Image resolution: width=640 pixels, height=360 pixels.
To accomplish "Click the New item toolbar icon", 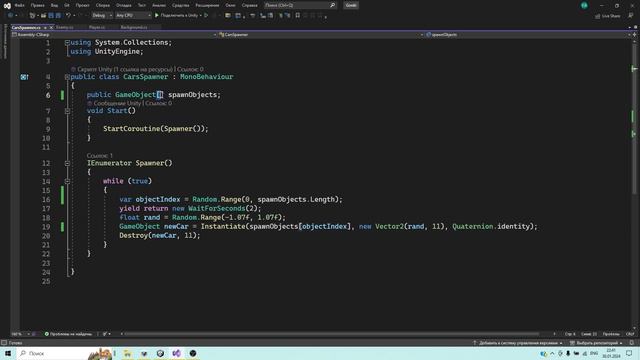I will [32, 16].
